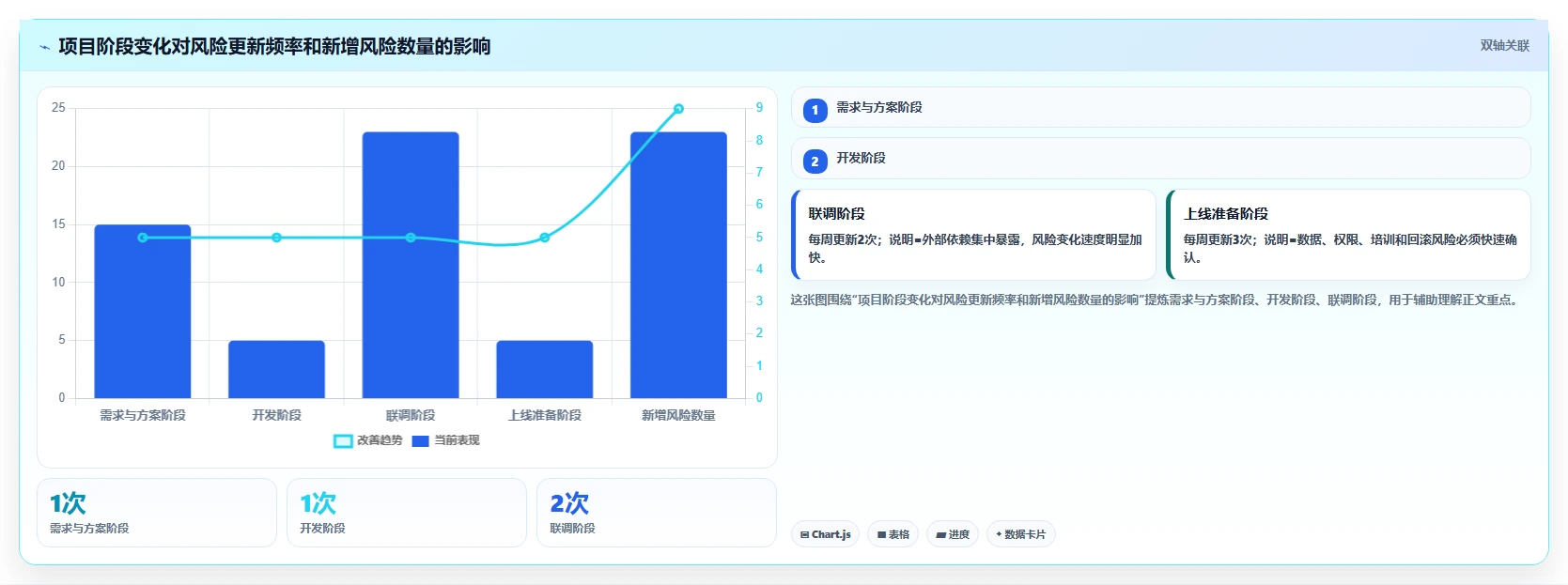
Task: Click the left axis value 25
Action: pos(58,108)
